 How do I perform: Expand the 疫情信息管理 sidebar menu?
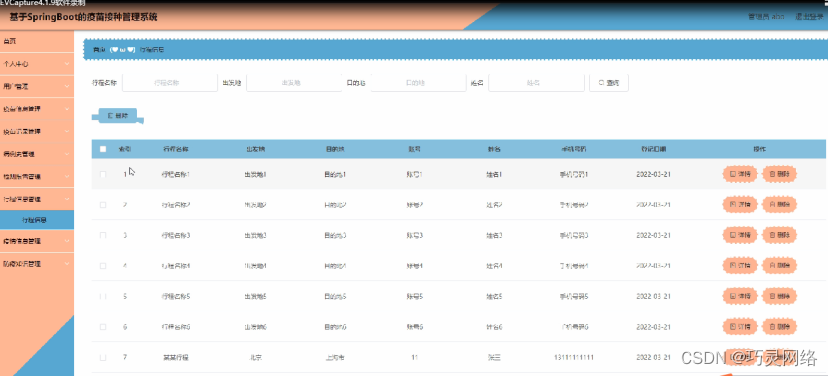pyautogui.click(x=37, y=241)
